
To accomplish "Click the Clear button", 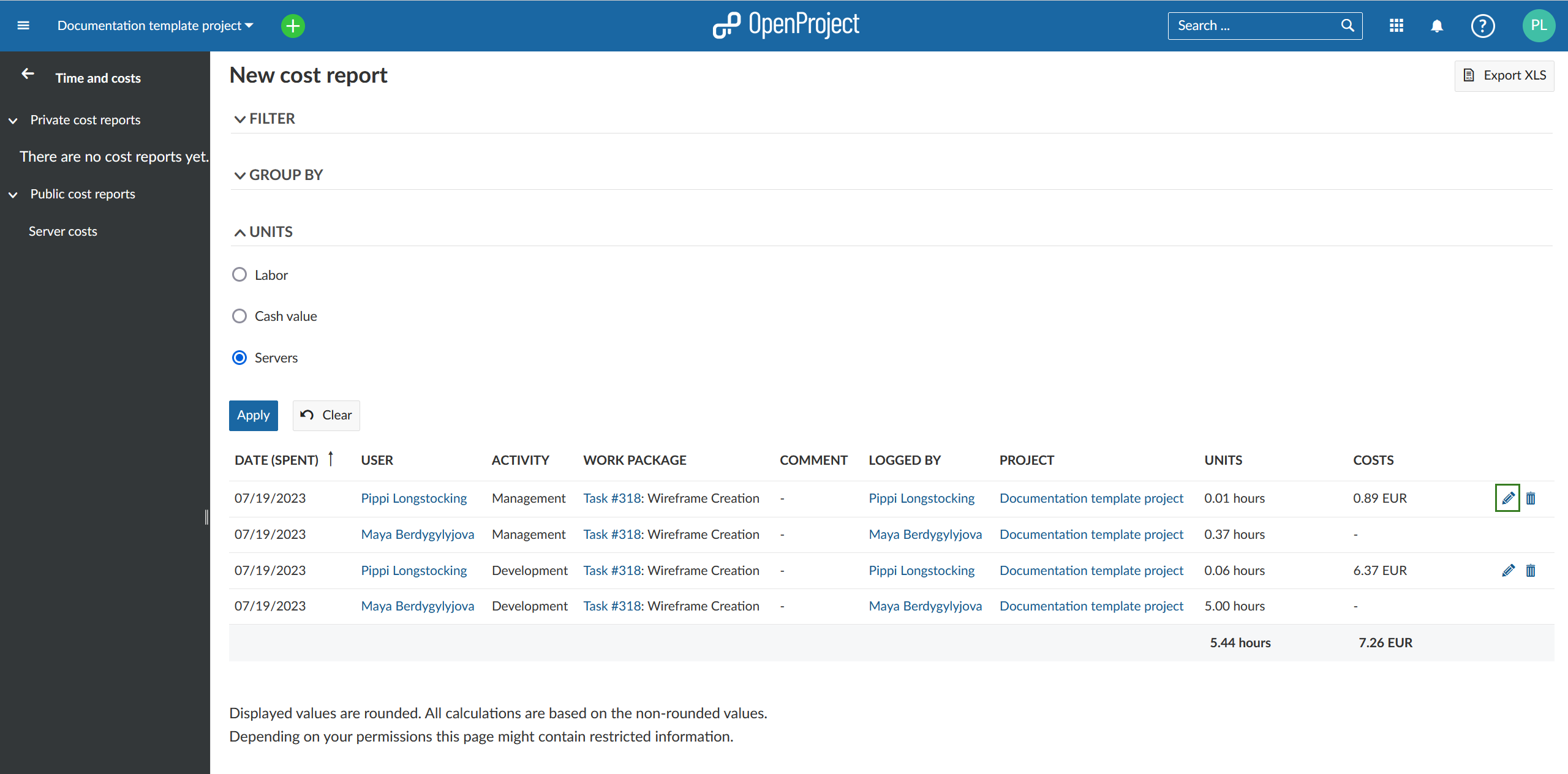I will (326, 414).
